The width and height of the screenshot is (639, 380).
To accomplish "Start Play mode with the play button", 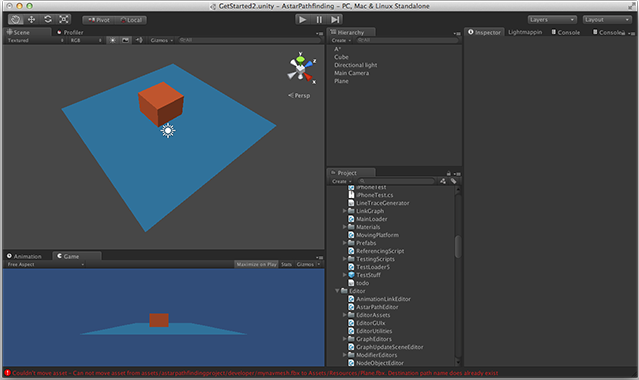I will point(303,20).
